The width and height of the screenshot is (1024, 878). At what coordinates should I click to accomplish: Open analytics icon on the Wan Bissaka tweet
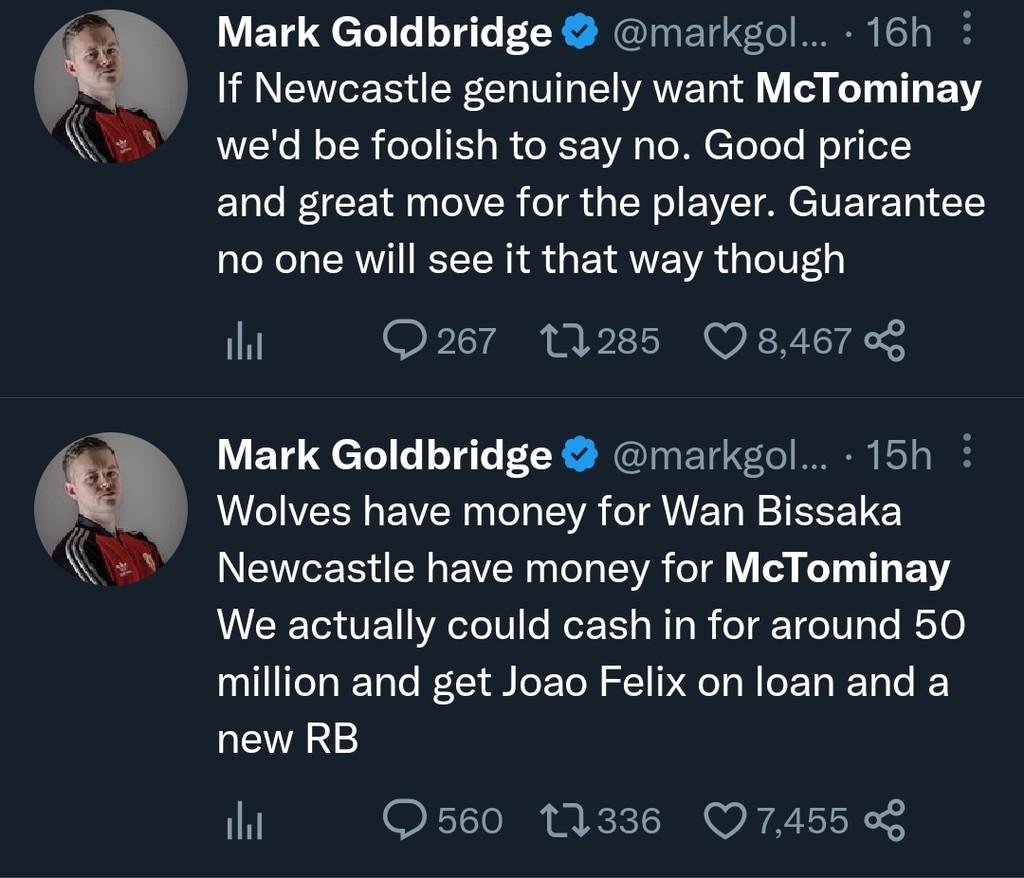coord(243,823)
